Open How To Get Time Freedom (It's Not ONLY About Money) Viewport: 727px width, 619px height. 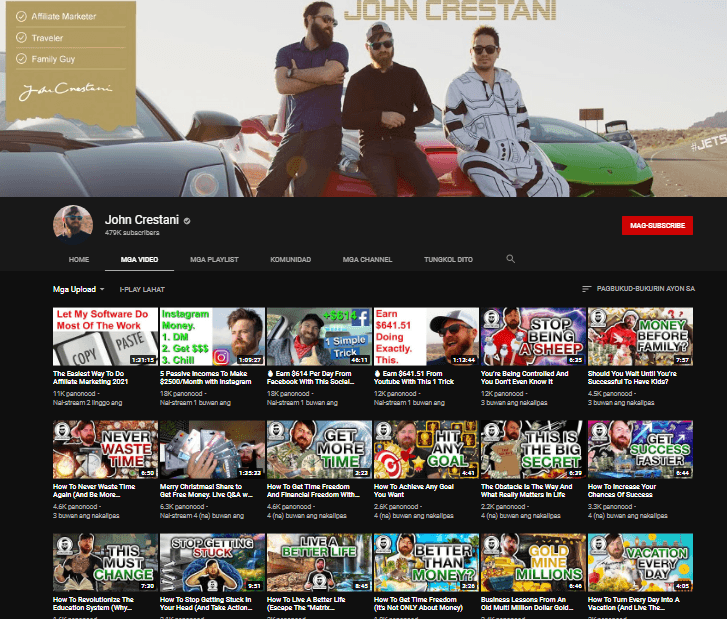pos(418,604)
